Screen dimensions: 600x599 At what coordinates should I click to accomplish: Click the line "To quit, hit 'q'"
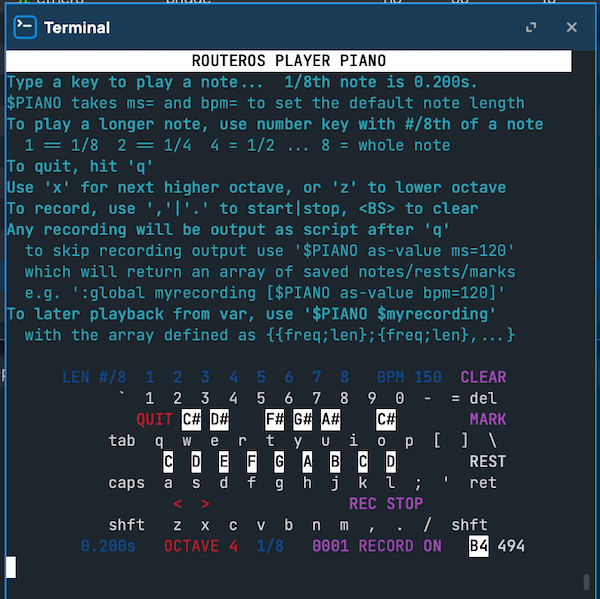80,167
